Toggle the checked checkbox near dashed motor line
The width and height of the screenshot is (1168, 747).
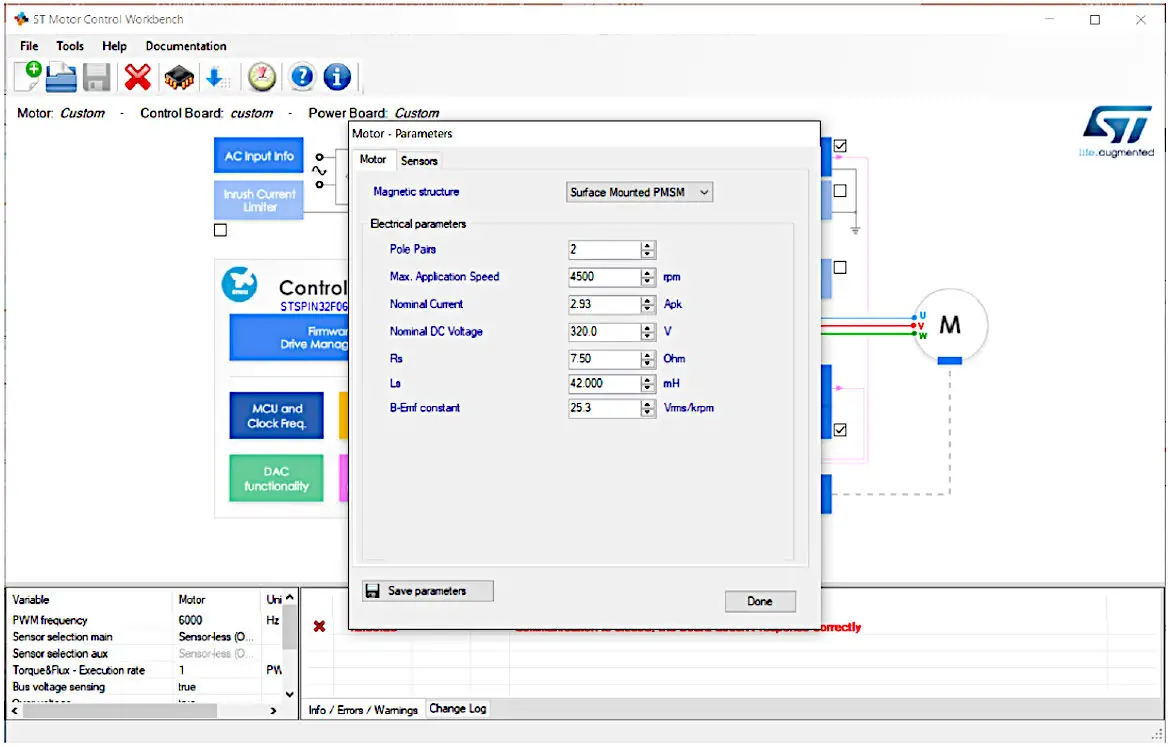click(840, 430)
